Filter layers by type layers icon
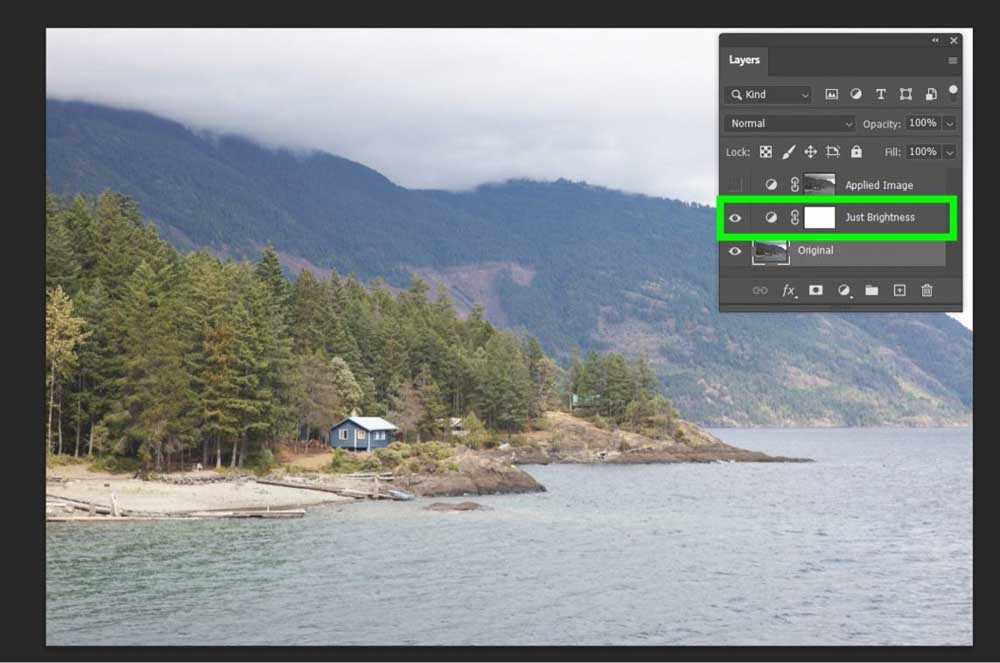1000x663 pixels. (x=881, y=94)
